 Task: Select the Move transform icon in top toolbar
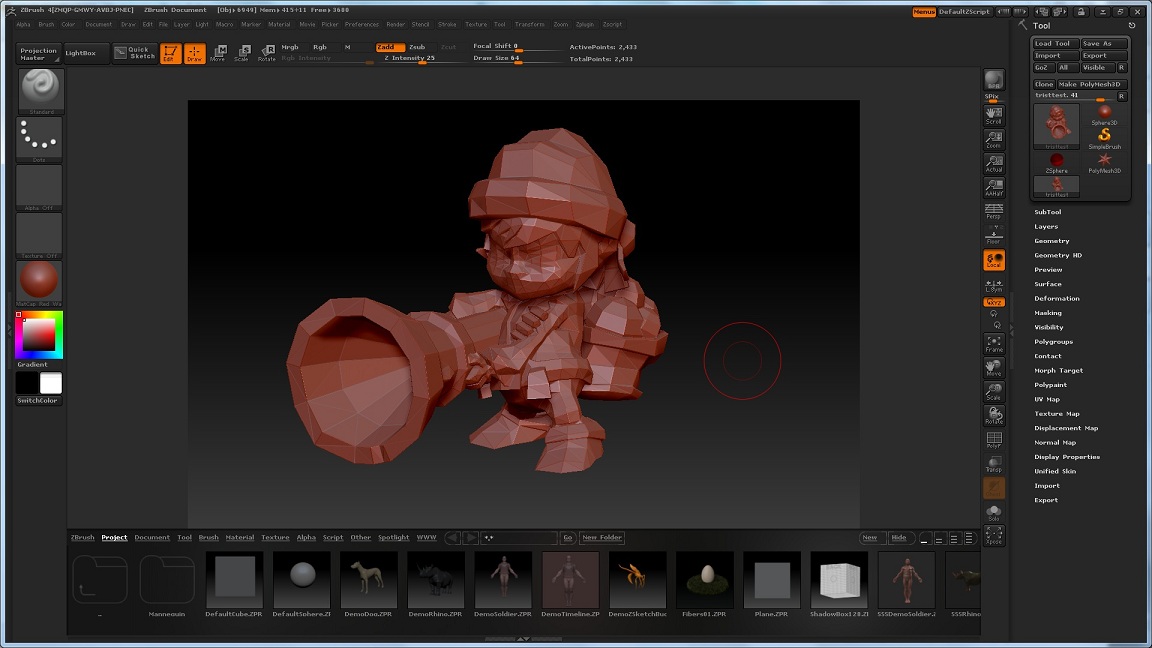coord(217,53)
